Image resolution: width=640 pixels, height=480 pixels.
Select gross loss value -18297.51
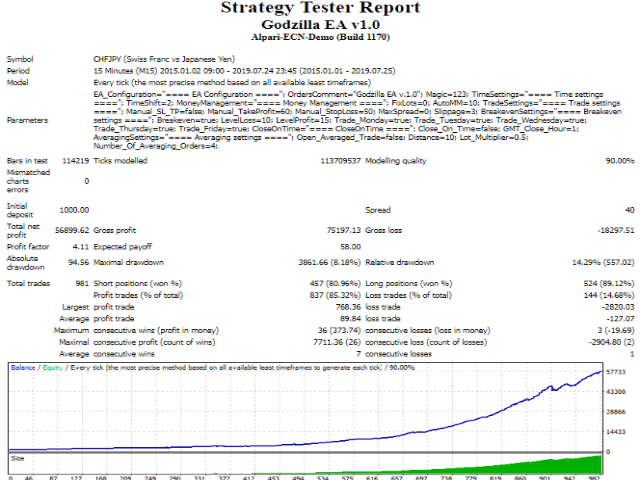click(x=616, y=230)
